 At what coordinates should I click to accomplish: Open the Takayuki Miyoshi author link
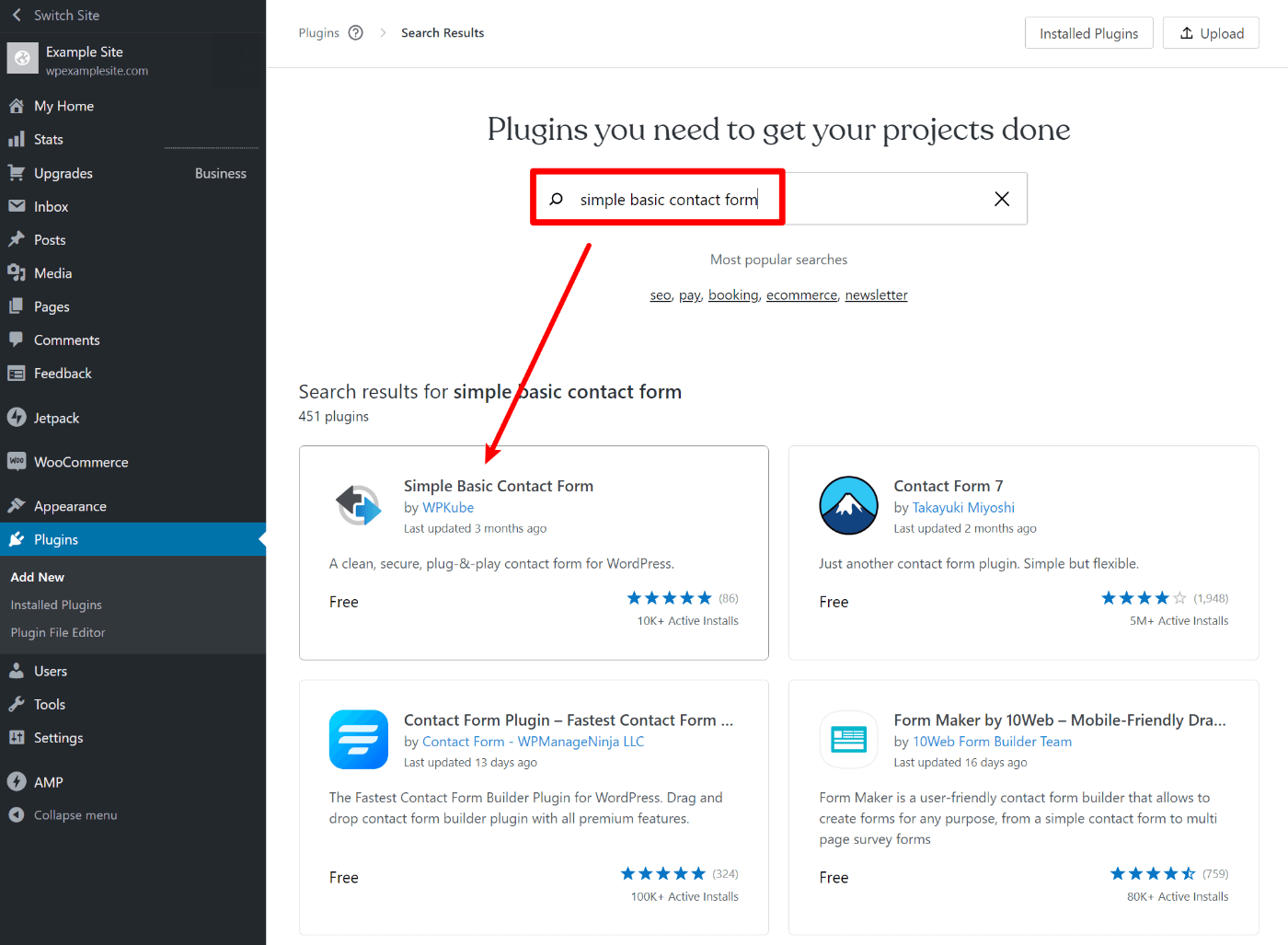pos(963,507)
